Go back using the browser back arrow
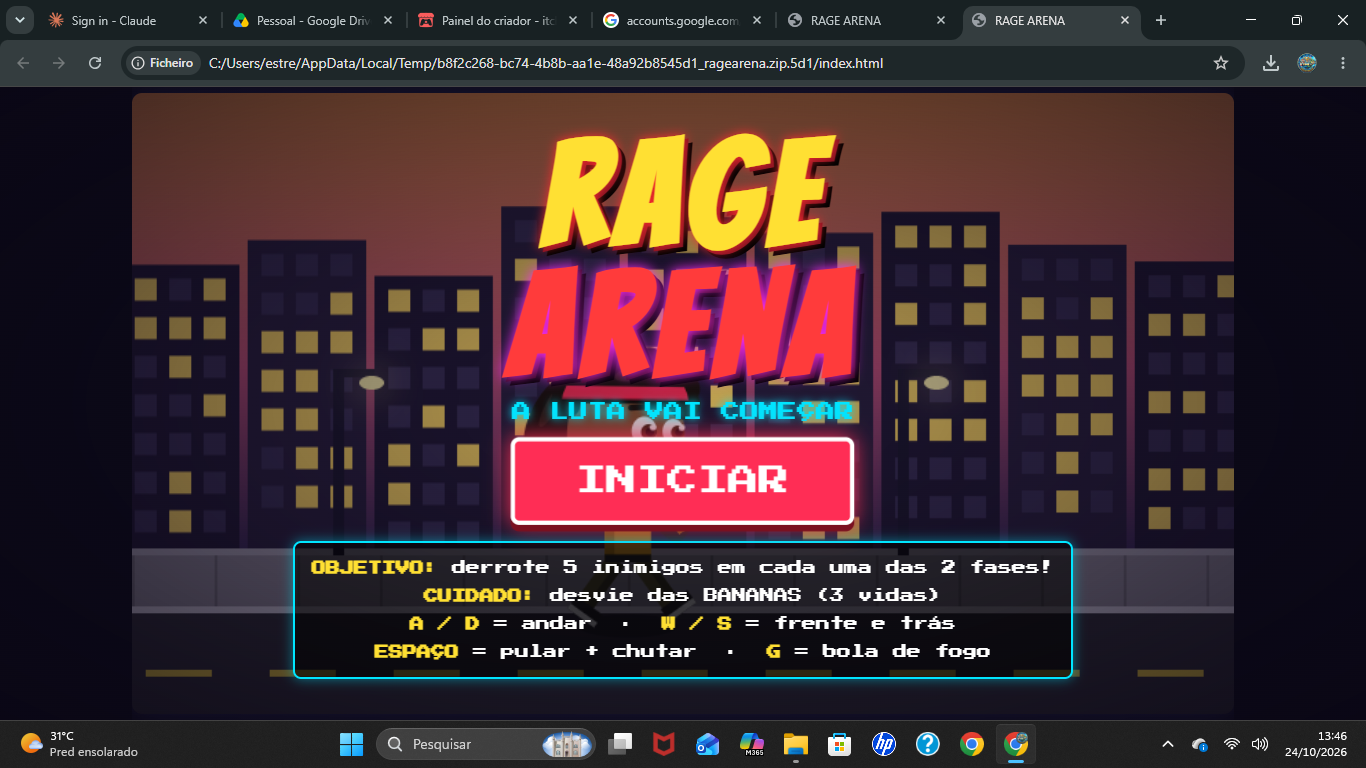1366x768 pixels. click(23, 63)
